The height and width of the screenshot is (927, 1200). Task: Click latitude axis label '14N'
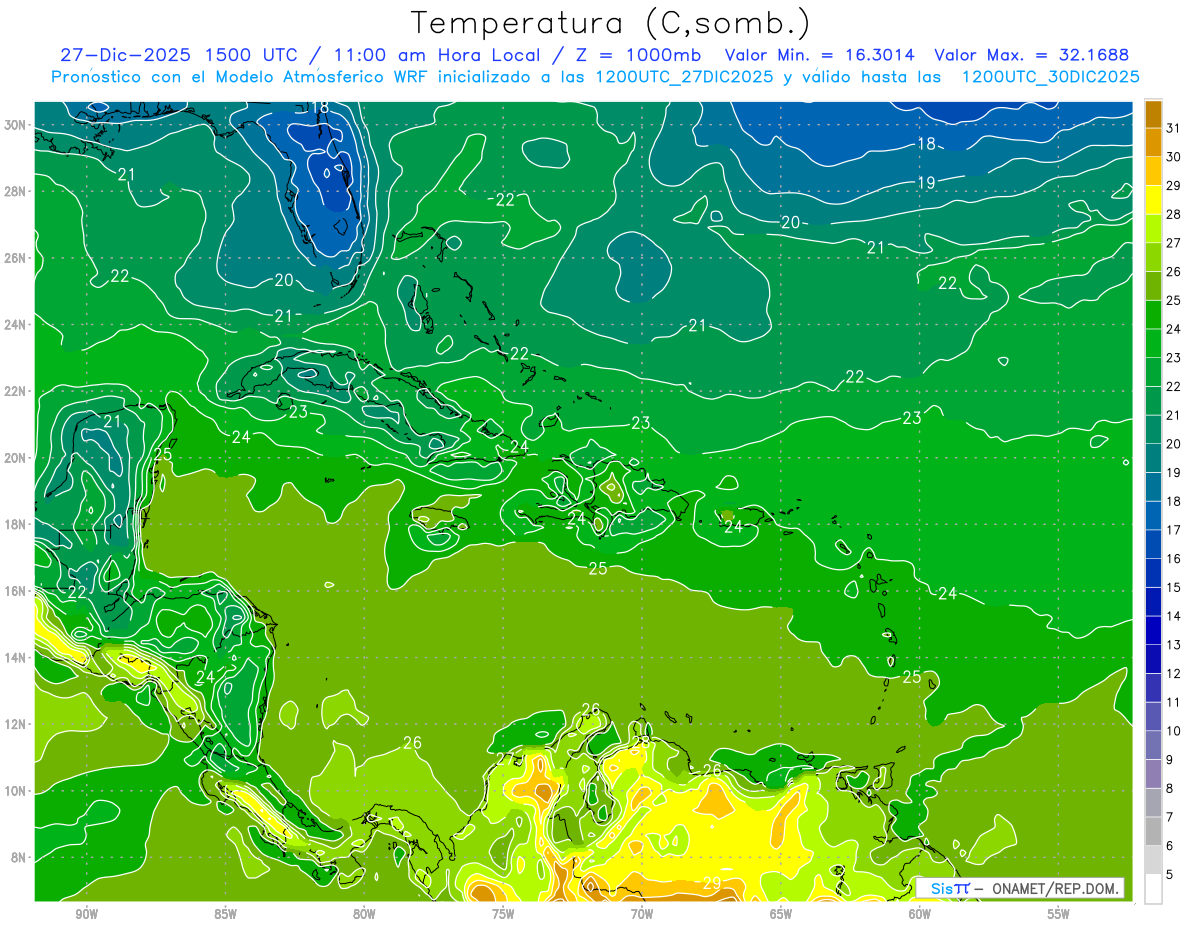pos(15,658)
